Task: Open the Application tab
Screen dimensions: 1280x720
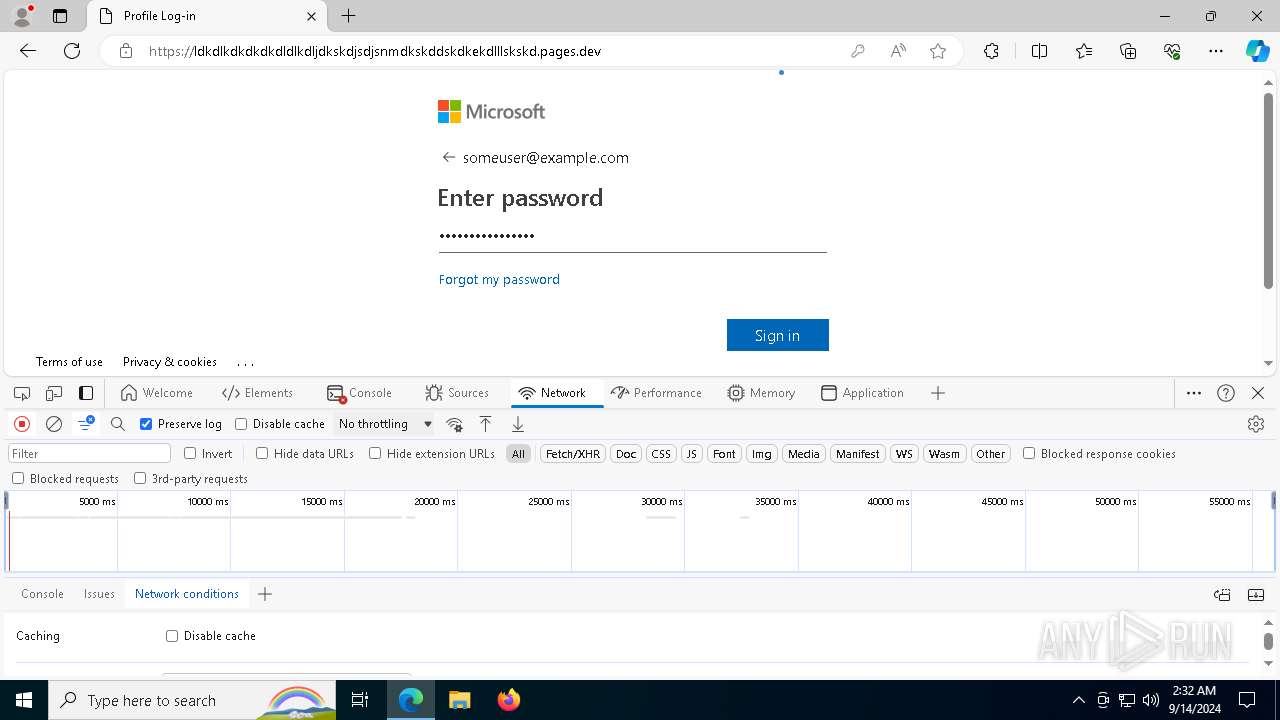Action: (862, 393)
